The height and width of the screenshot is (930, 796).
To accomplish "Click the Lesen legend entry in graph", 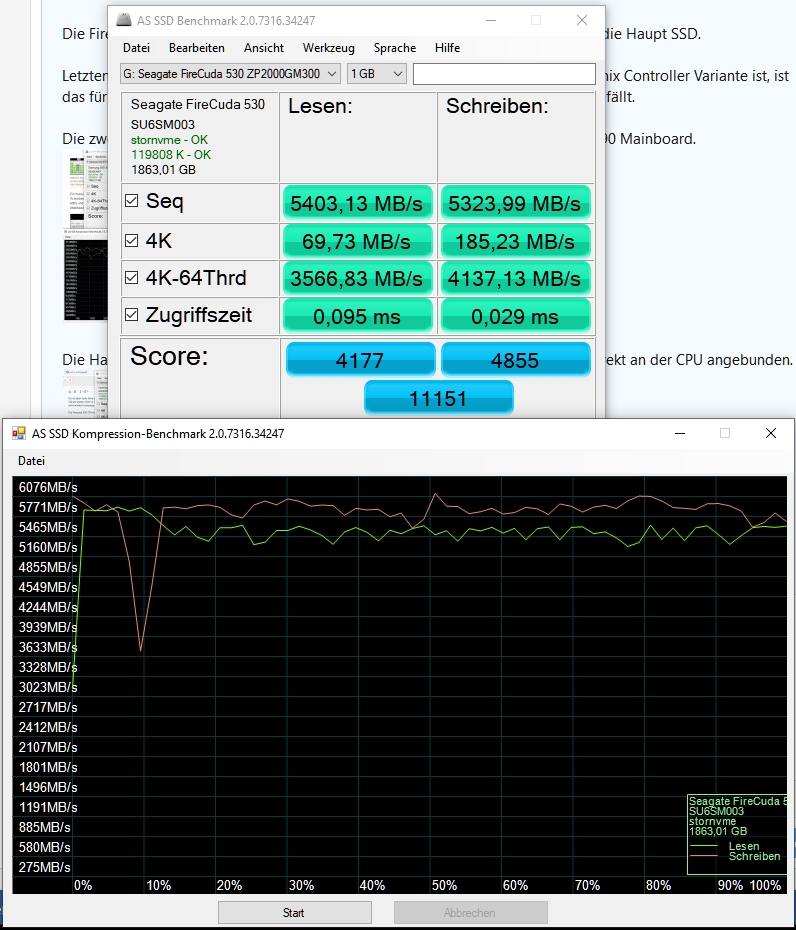I will [744, 846].
